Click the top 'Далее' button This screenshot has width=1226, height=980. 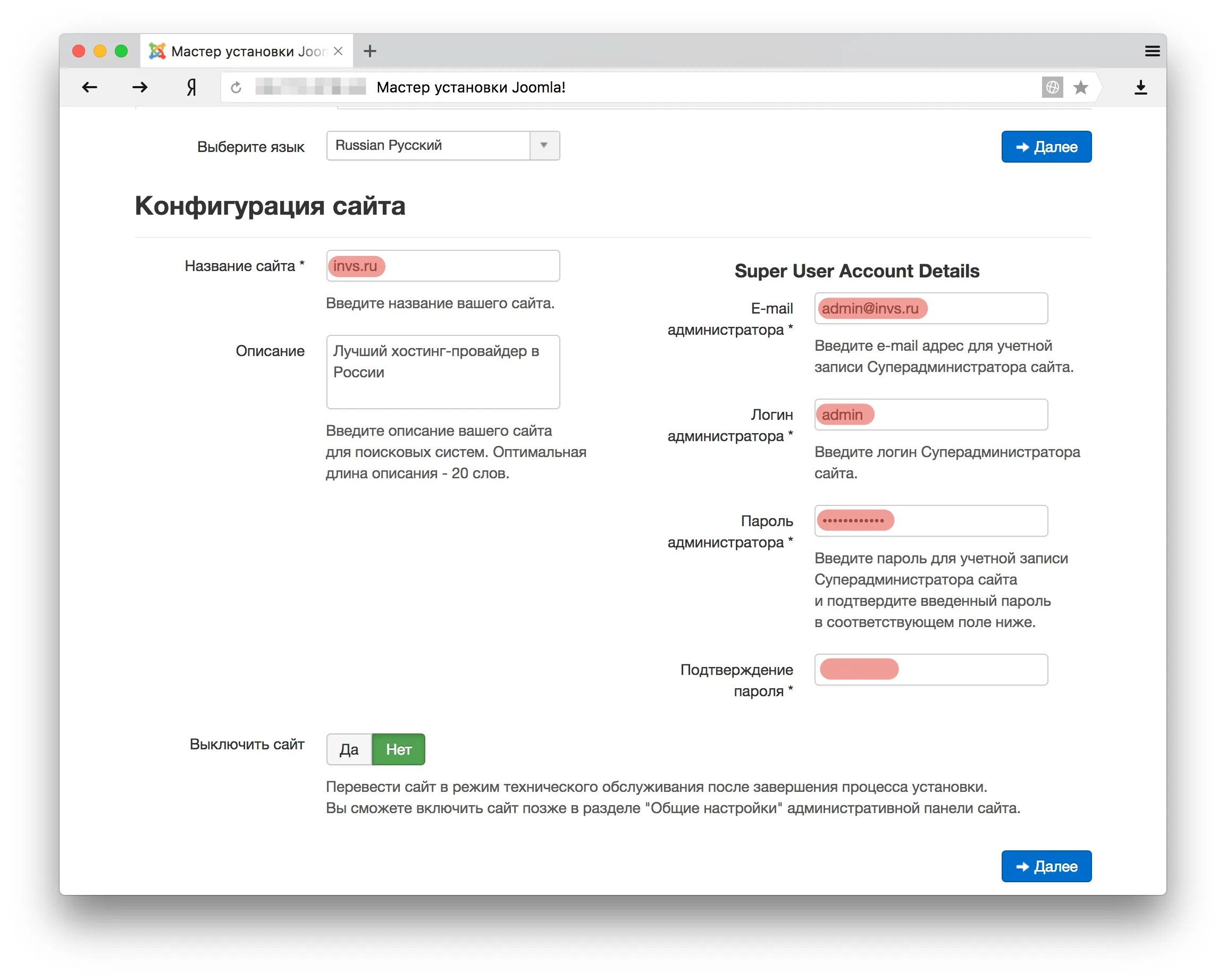coord(1046,147)
